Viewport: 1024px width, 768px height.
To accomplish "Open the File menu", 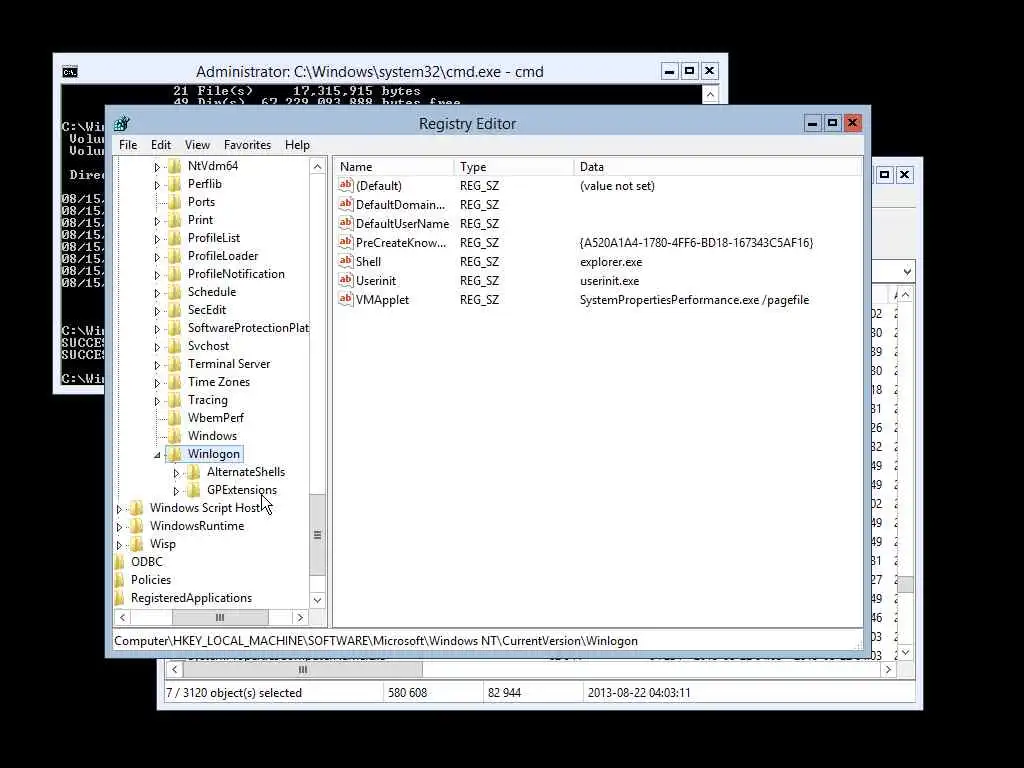I will tap(128, 145).
